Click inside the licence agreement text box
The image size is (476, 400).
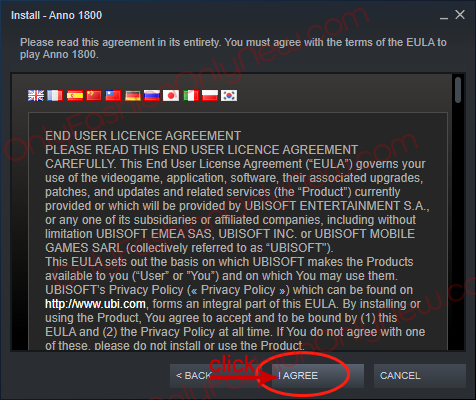click(x=238, y=231)
